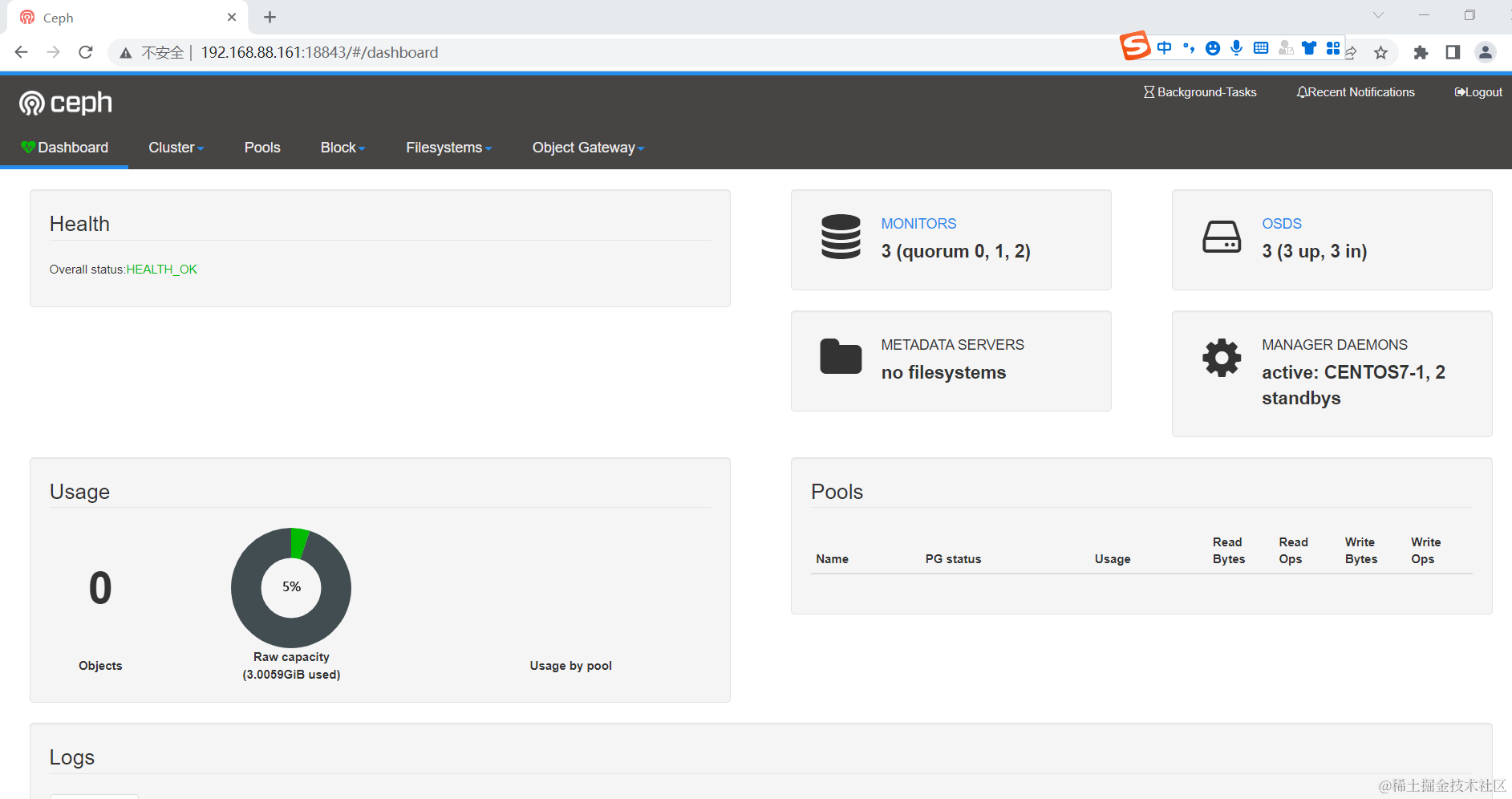Image resolution: width=1512 pixels, height=799 pixels.
Task: Click the Logout button
Action: click(1478, 92)
